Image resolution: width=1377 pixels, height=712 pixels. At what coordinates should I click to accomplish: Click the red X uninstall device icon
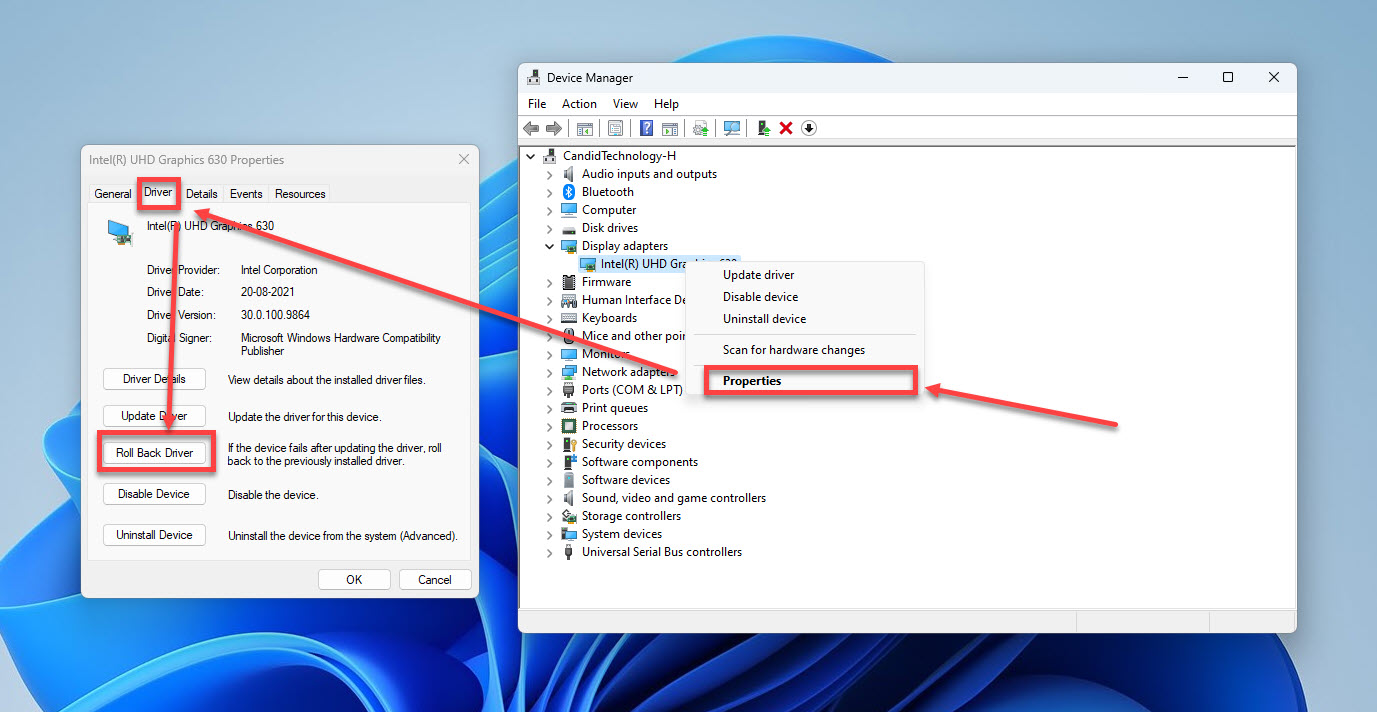[x=786, y=128]
